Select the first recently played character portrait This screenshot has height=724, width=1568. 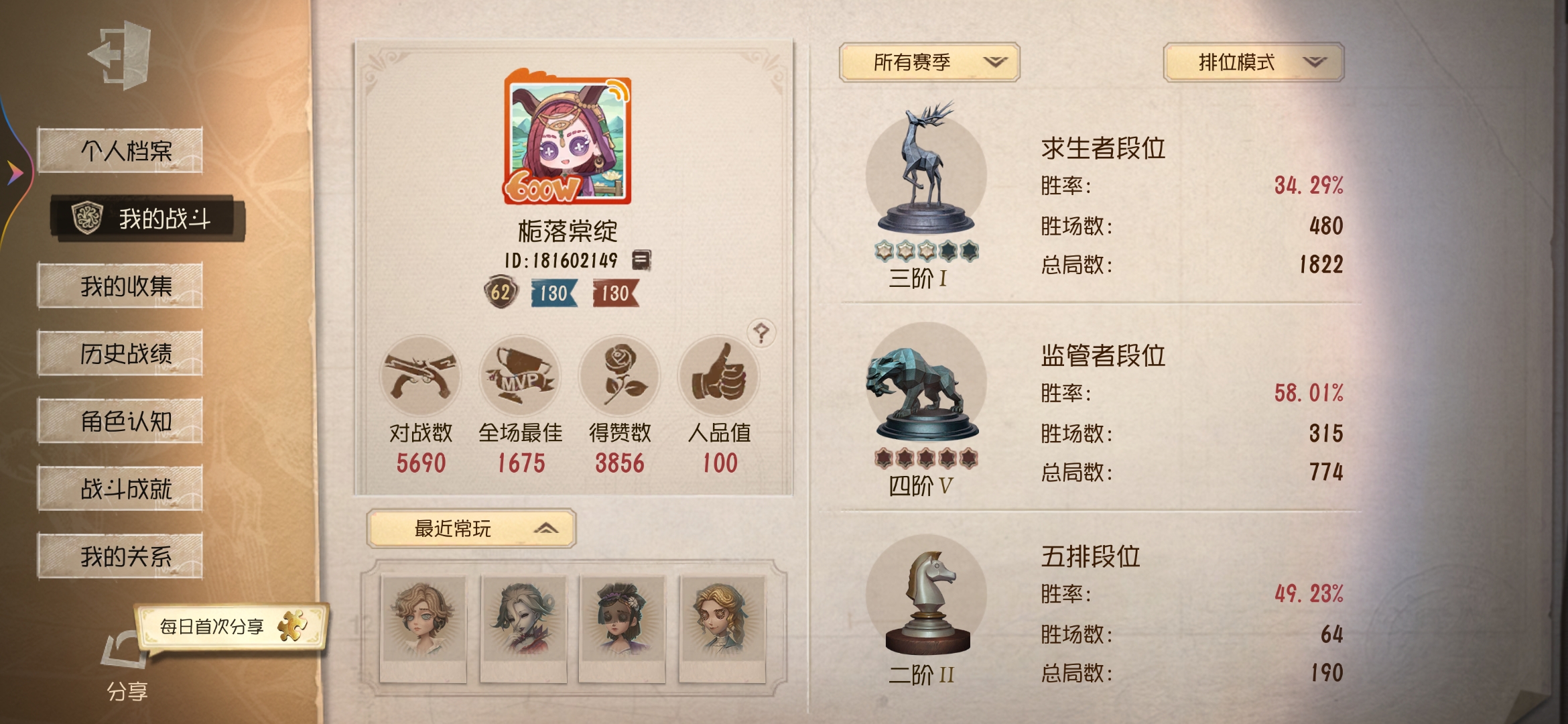423,629
